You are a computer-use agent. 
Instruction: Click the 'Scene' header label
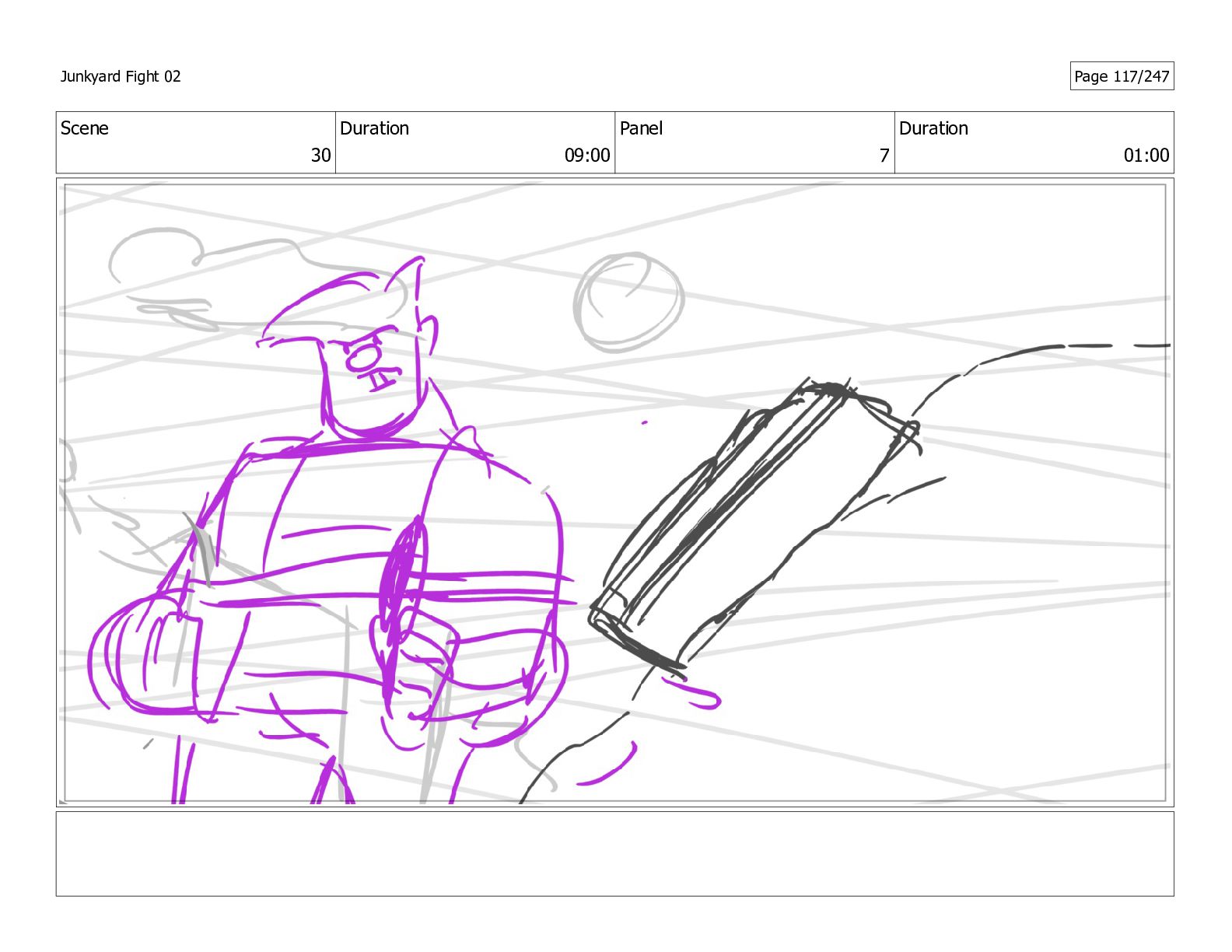[x=85, y=128]
